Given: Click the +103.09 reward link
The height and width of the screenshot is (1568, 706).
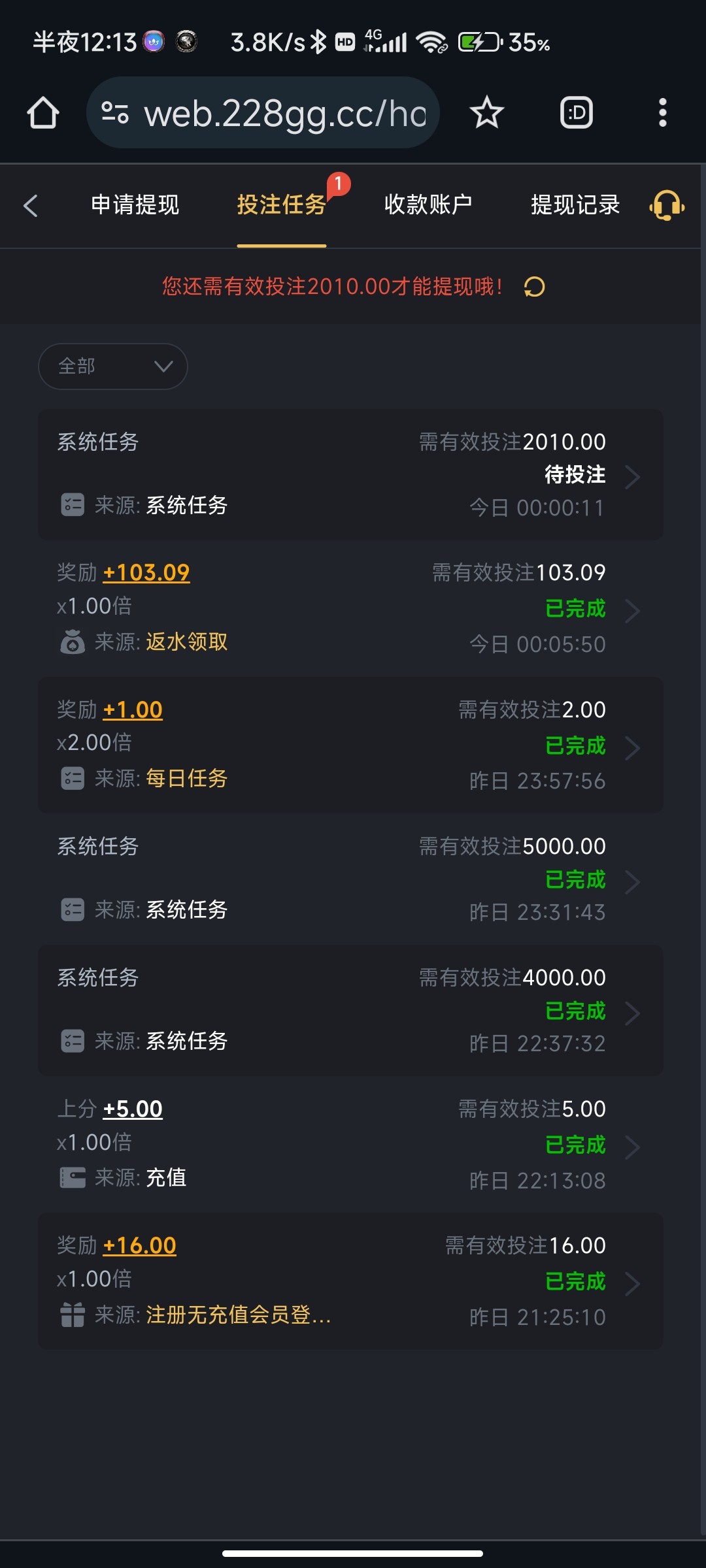Looking at the screenshot, I should (146, 573).
